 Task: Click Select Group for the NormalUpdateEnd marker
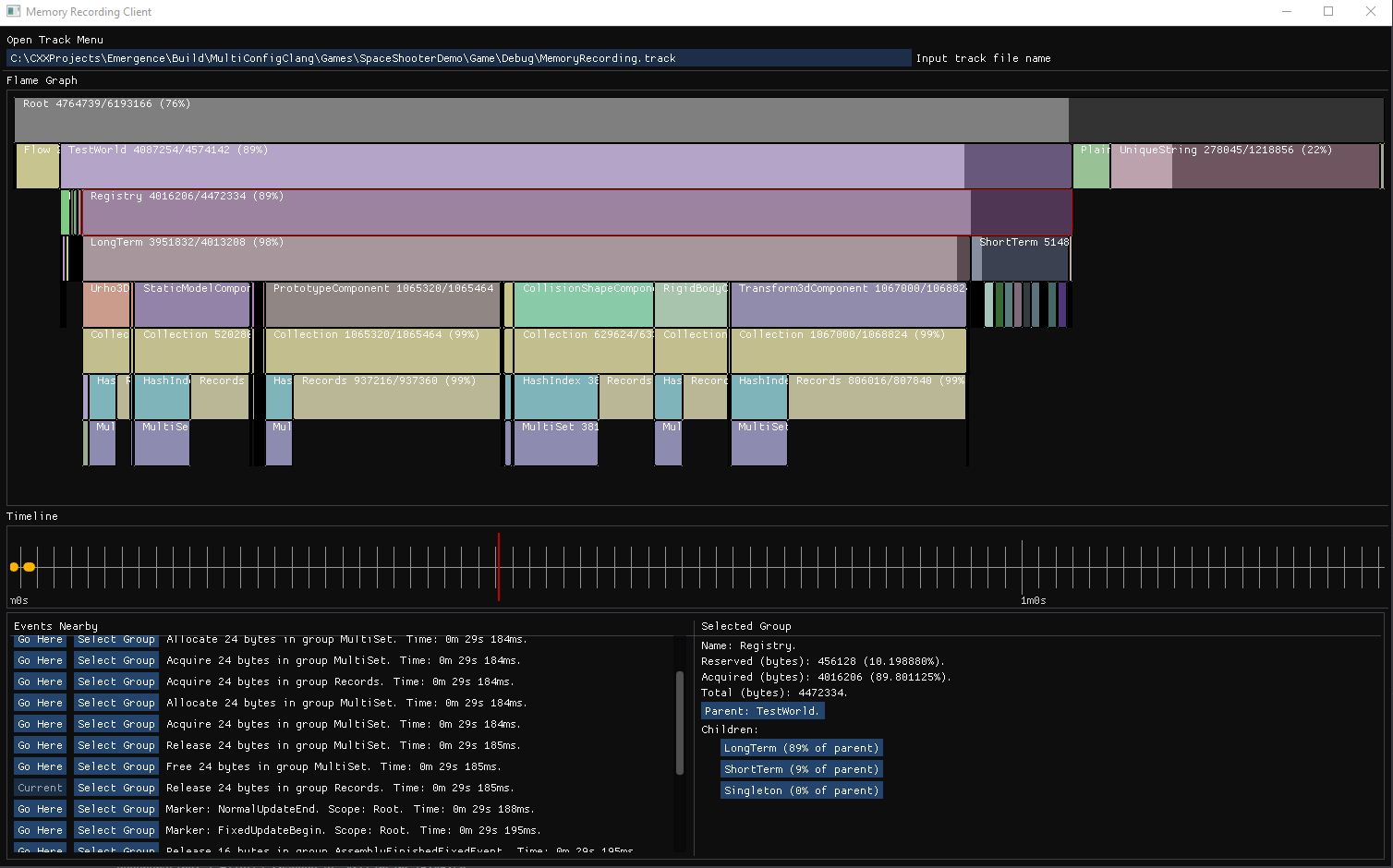click(115, 809)
